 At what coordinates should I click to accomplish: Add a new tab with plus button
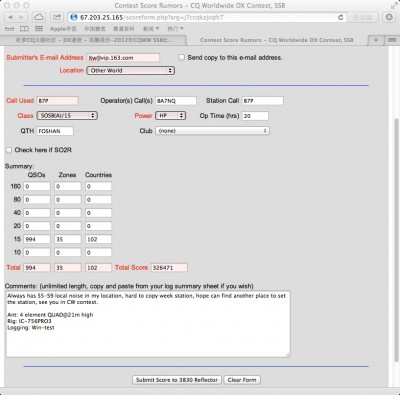tap(376, 40)
